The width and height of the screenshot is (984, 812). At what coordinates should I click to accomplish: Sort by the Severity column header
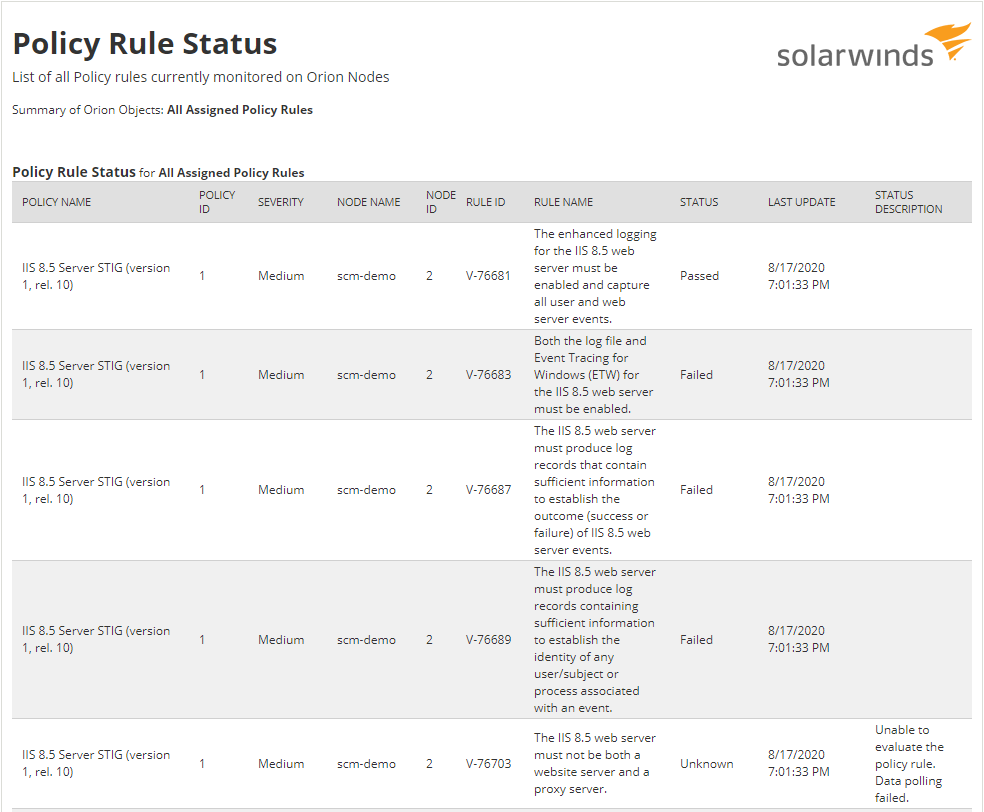point(280,202)
